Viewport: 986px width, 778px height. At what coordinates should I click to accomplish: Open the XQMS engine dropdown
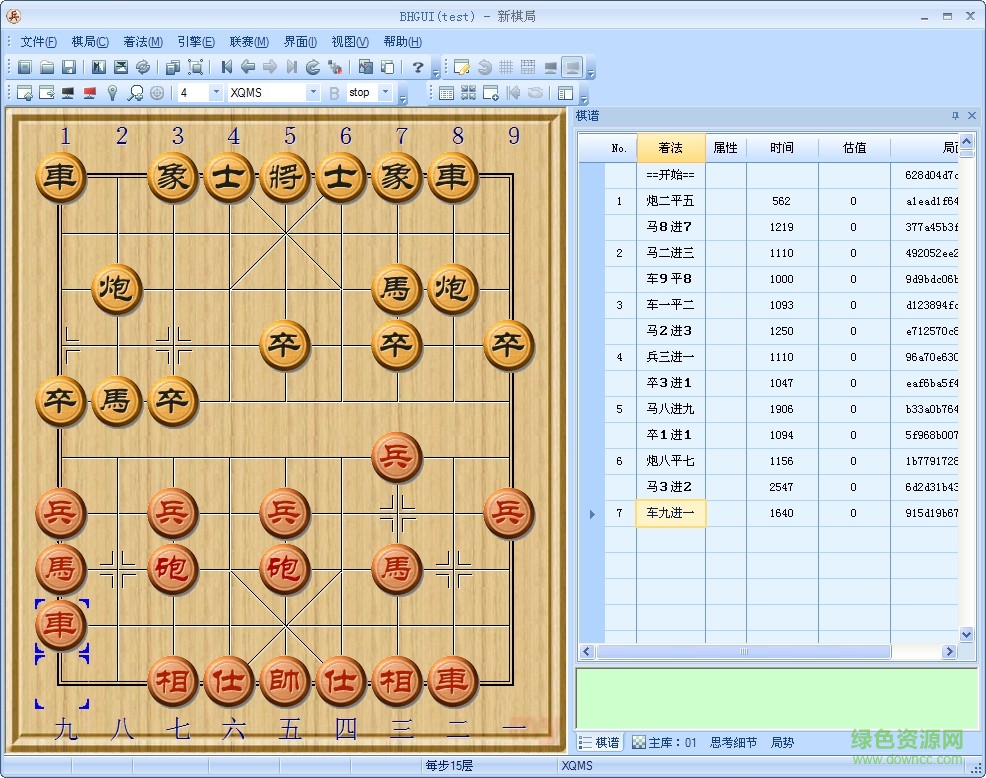click(x=313, y=92)
